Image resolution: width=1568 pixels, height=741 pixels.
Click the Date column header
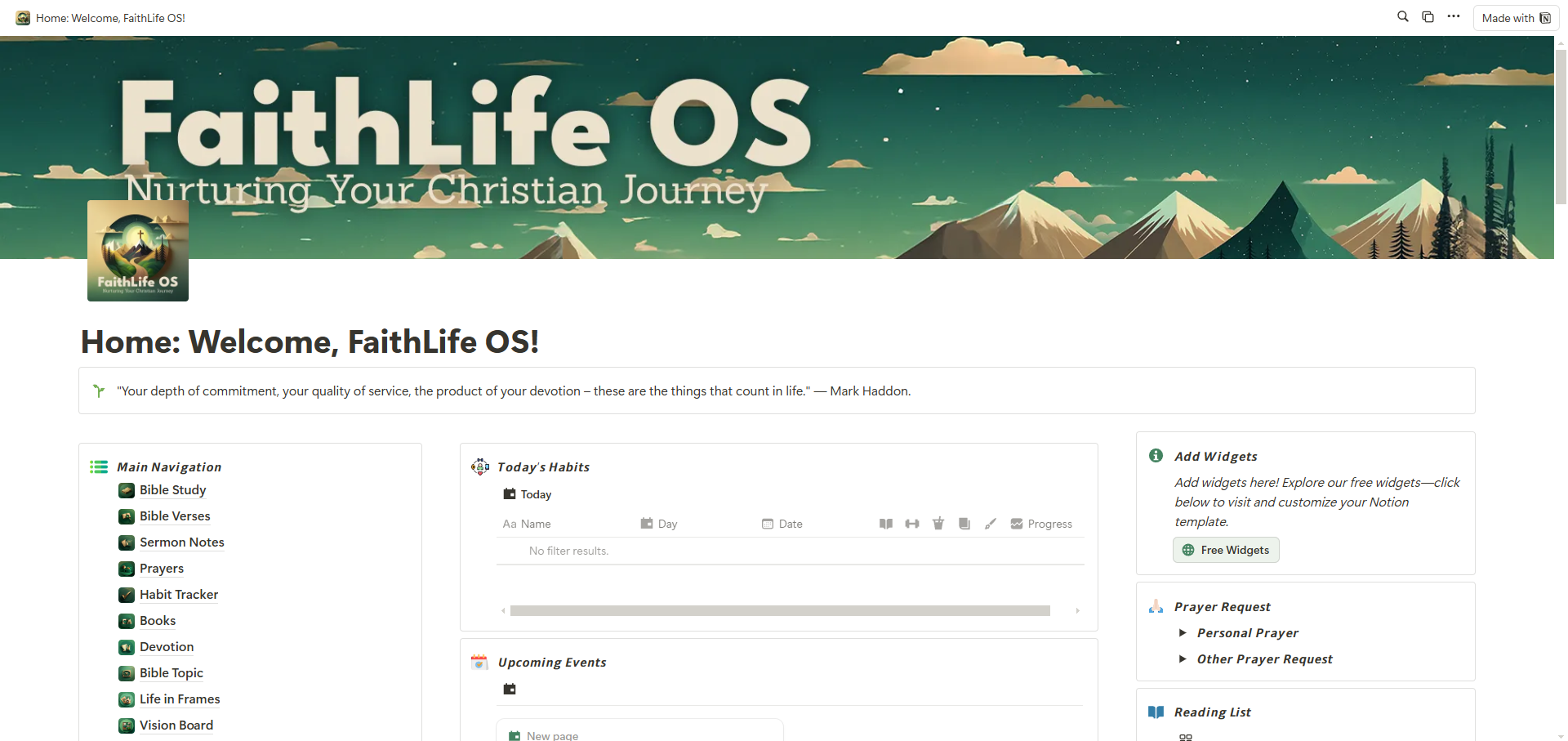tap(782, 524)
